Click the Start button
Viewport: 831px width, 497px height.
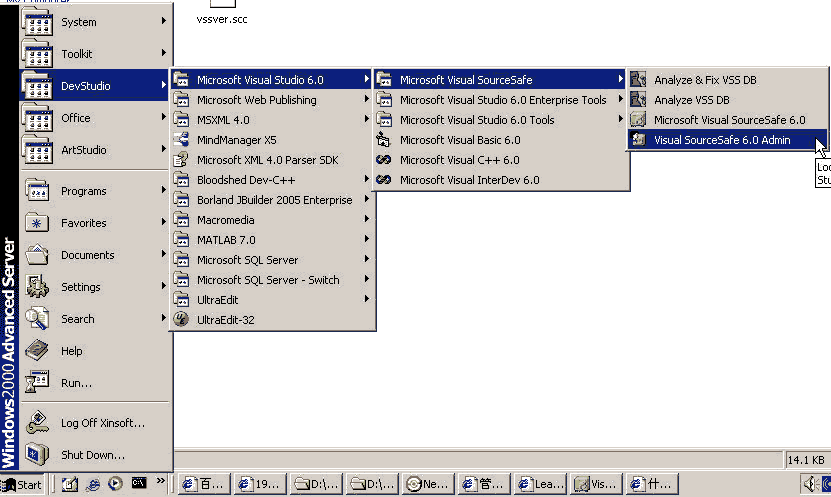(x=23, y=484)
